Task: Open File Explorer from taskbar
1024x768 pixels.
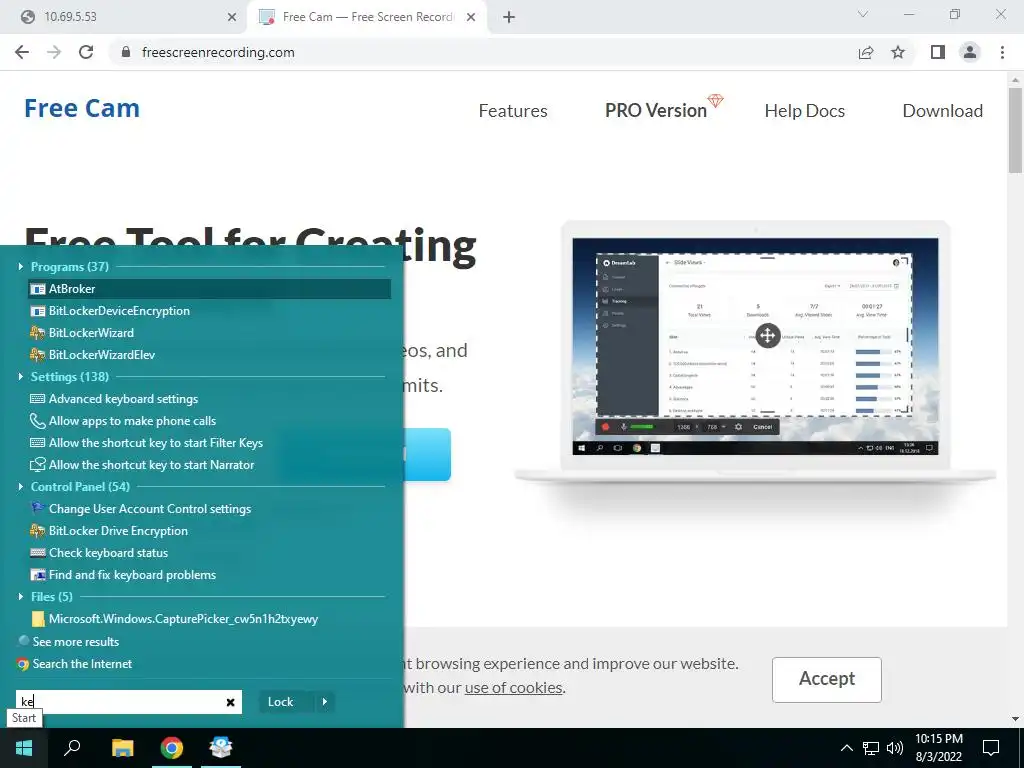Action: (122, 748)
